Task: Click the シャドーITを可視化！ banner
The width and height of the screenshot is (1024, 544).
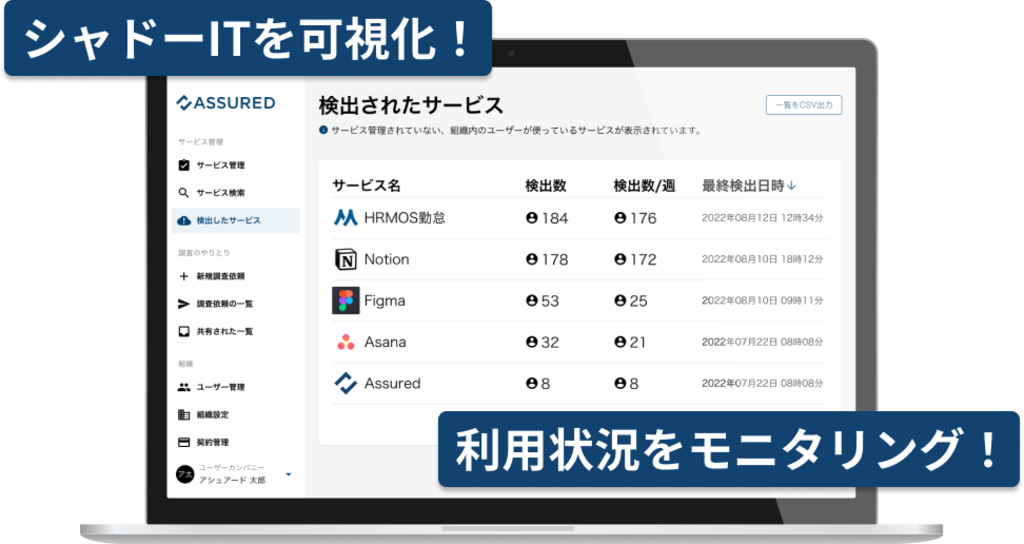Action: pyautogui.click(x=248, y=38)
